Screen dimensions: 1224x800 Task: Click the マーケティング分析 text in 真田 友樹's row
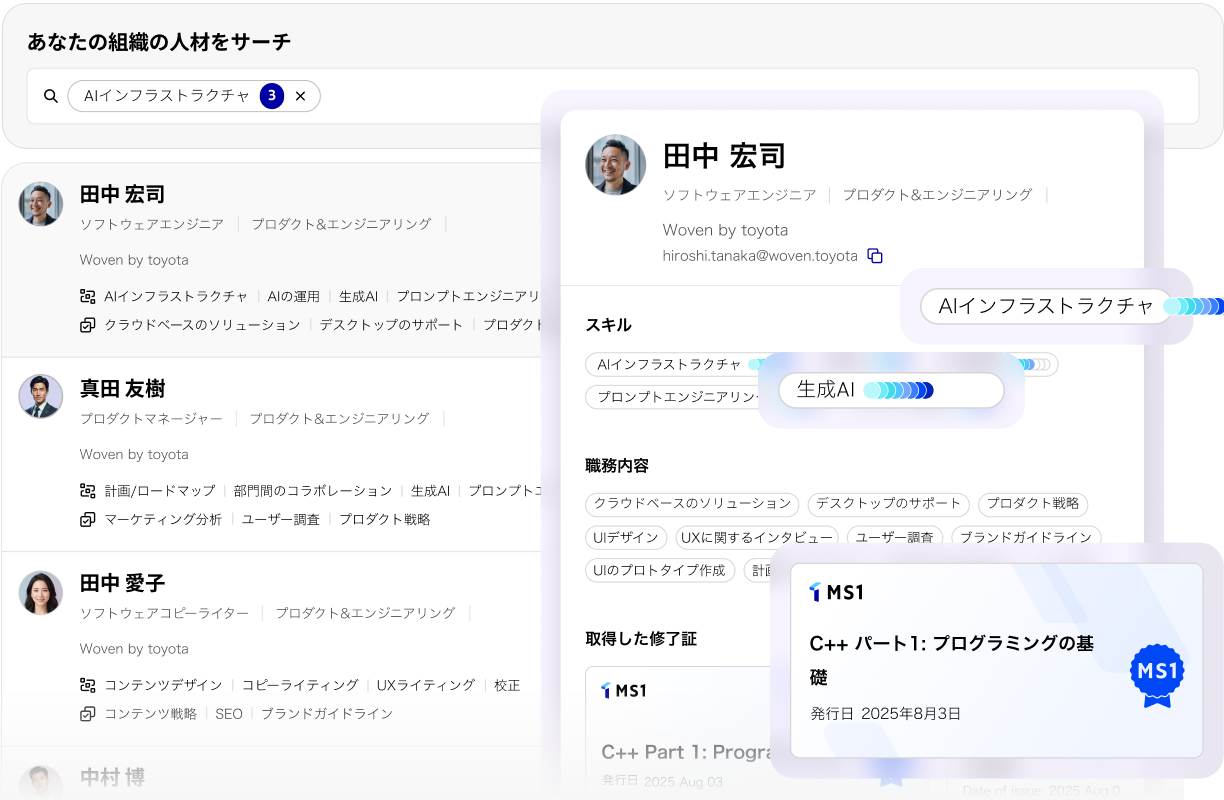(x=163, y=520)
